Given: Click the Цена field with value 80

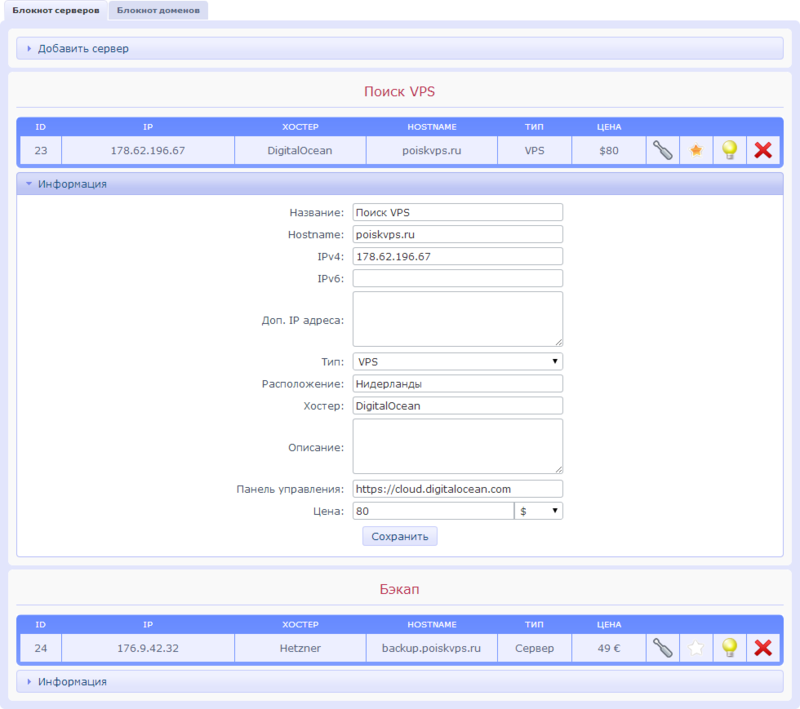Looking at the screenshot, I should pyautogui.click(x=433, y=511).
